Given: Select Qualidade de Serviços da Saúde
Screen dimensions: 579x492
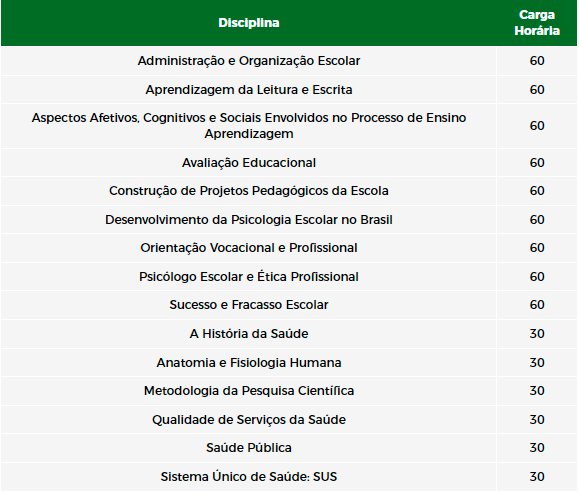Looking at the screenshot, I should click(x=249, y=420).
